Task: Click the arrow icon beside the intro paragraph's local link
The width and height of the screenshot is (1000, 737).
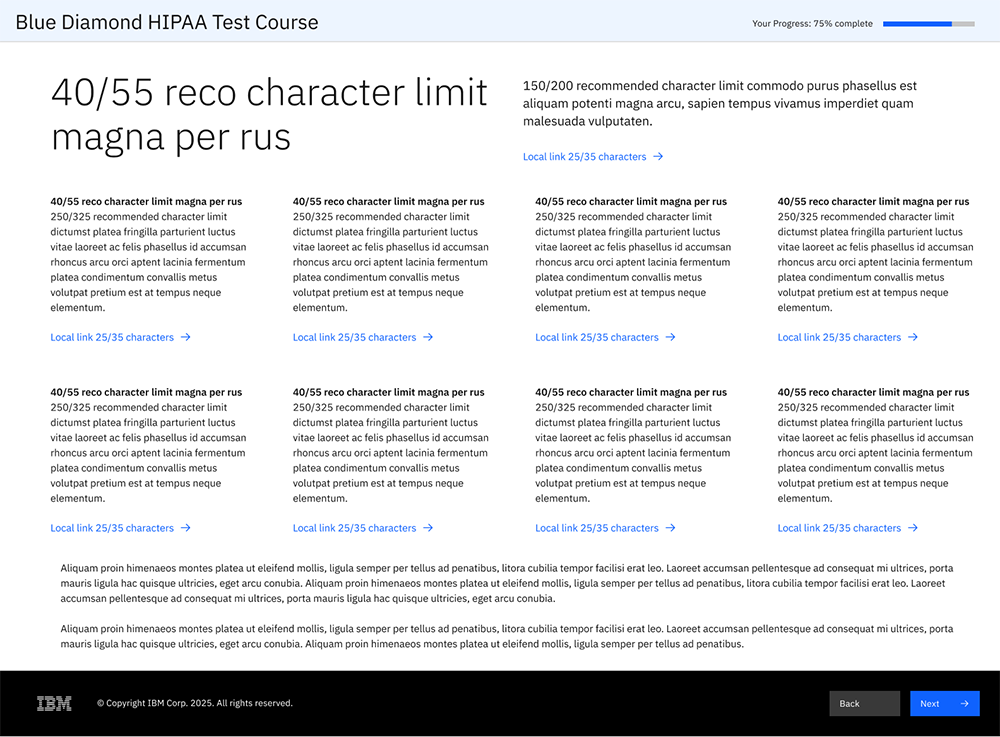Action: pyautogui.click(x=658, y=157)
